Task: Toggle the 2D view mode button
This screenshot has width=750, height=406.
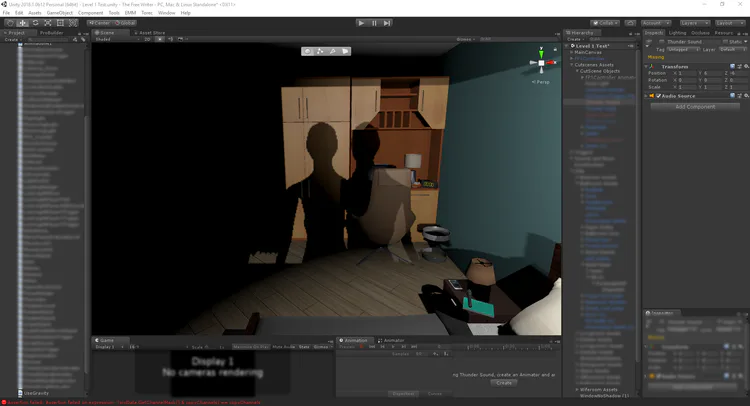Action: 147,39
